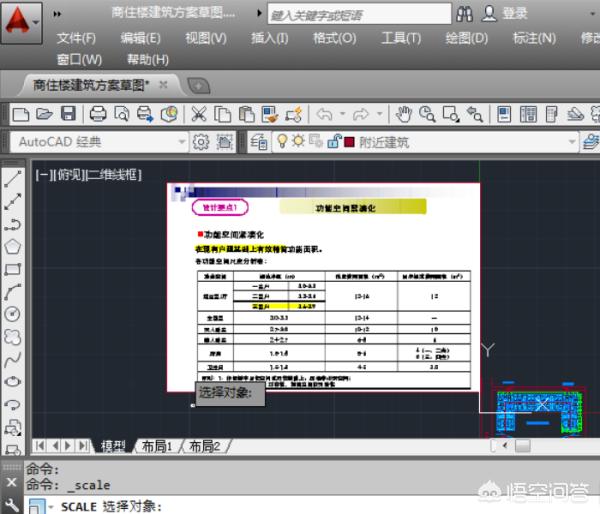This screenshot has height=514, width=600.
Task: Select the Match Properties brush icon
Action: click(270, 114)
